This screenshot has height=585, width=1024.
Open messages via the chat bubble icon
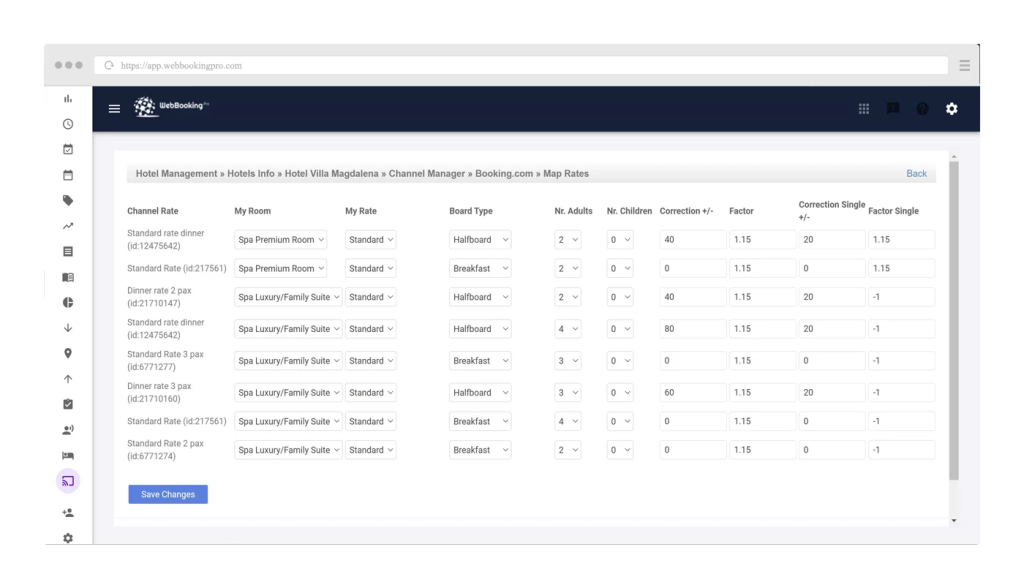[893, 108]
